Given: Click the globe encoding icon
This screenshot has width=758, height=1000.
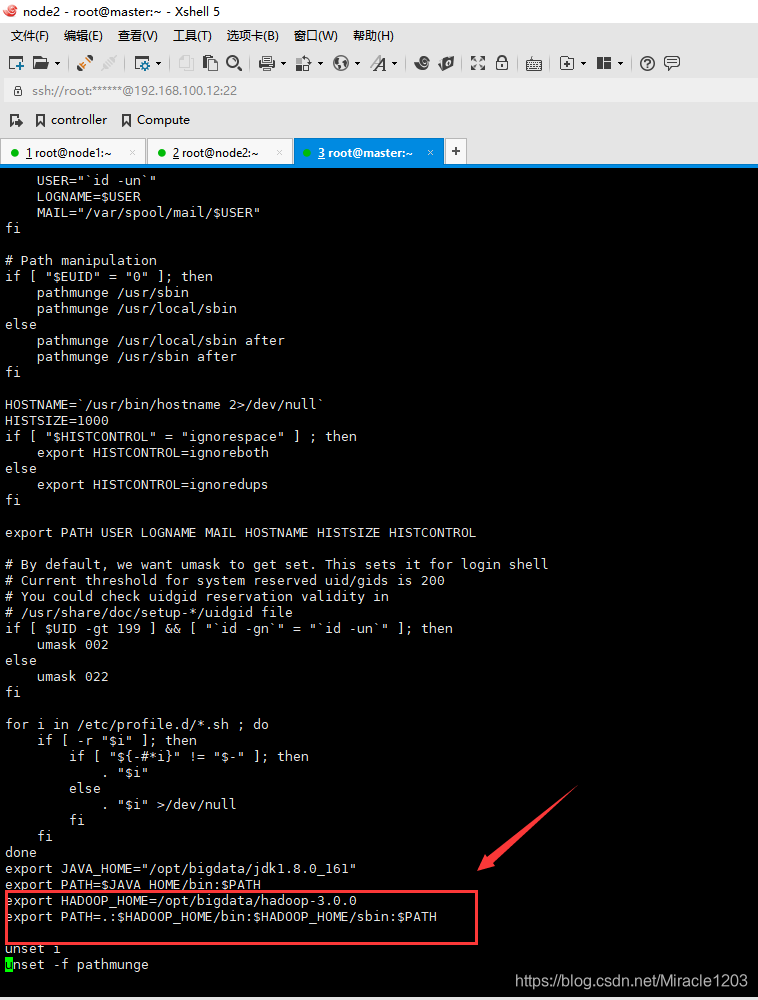Looking at the screenshot, I should [x=341, y=63].
